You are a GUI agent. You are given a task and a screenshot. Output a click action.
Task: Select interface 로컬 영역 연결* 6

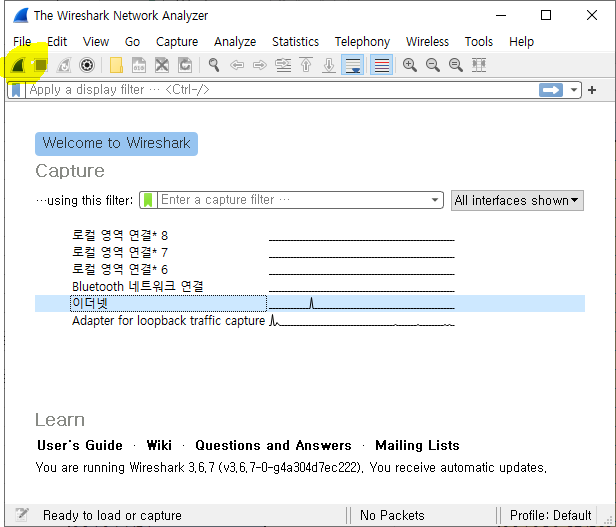(x=120, y=269)
